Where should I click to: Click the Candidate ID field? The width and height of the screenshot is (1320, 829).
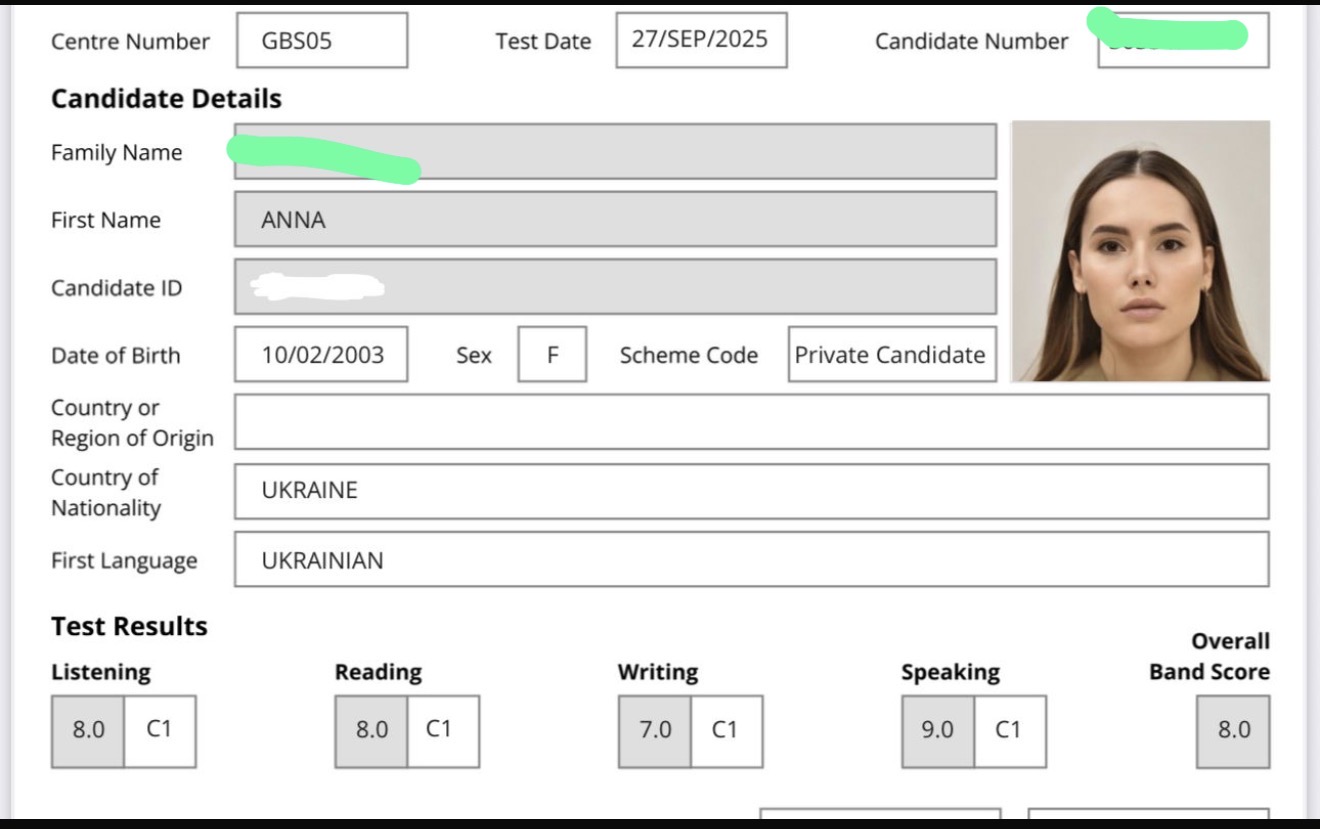pyautogui.click(x=615, y=288)
